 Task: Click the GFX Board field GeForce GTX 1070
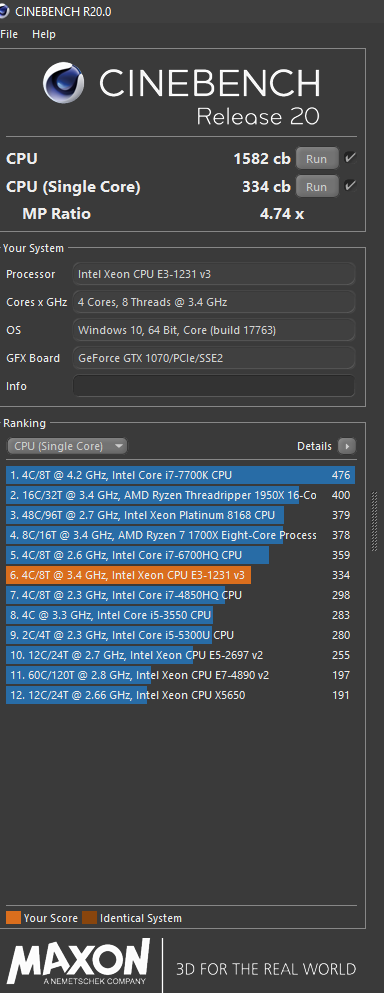[x=214, y=358]
